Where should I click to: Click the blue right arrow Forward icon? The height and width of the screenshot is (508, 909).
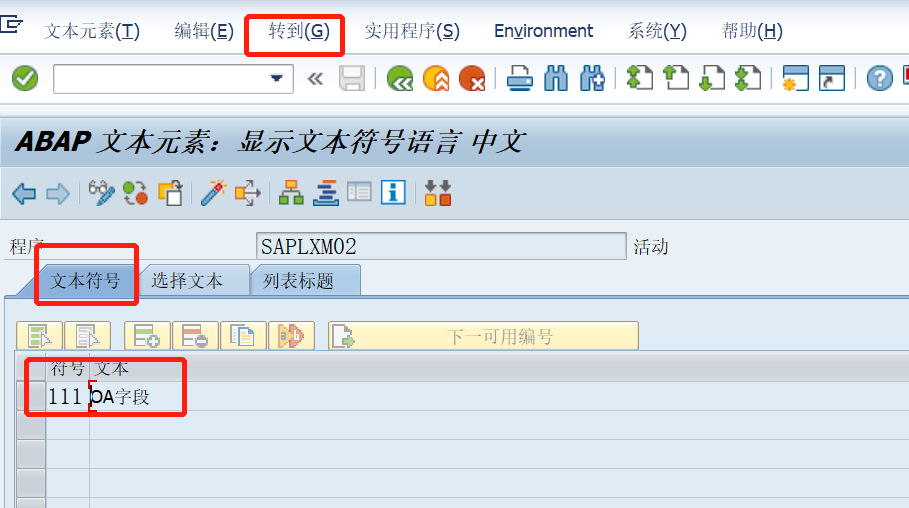tap(57, 193)
